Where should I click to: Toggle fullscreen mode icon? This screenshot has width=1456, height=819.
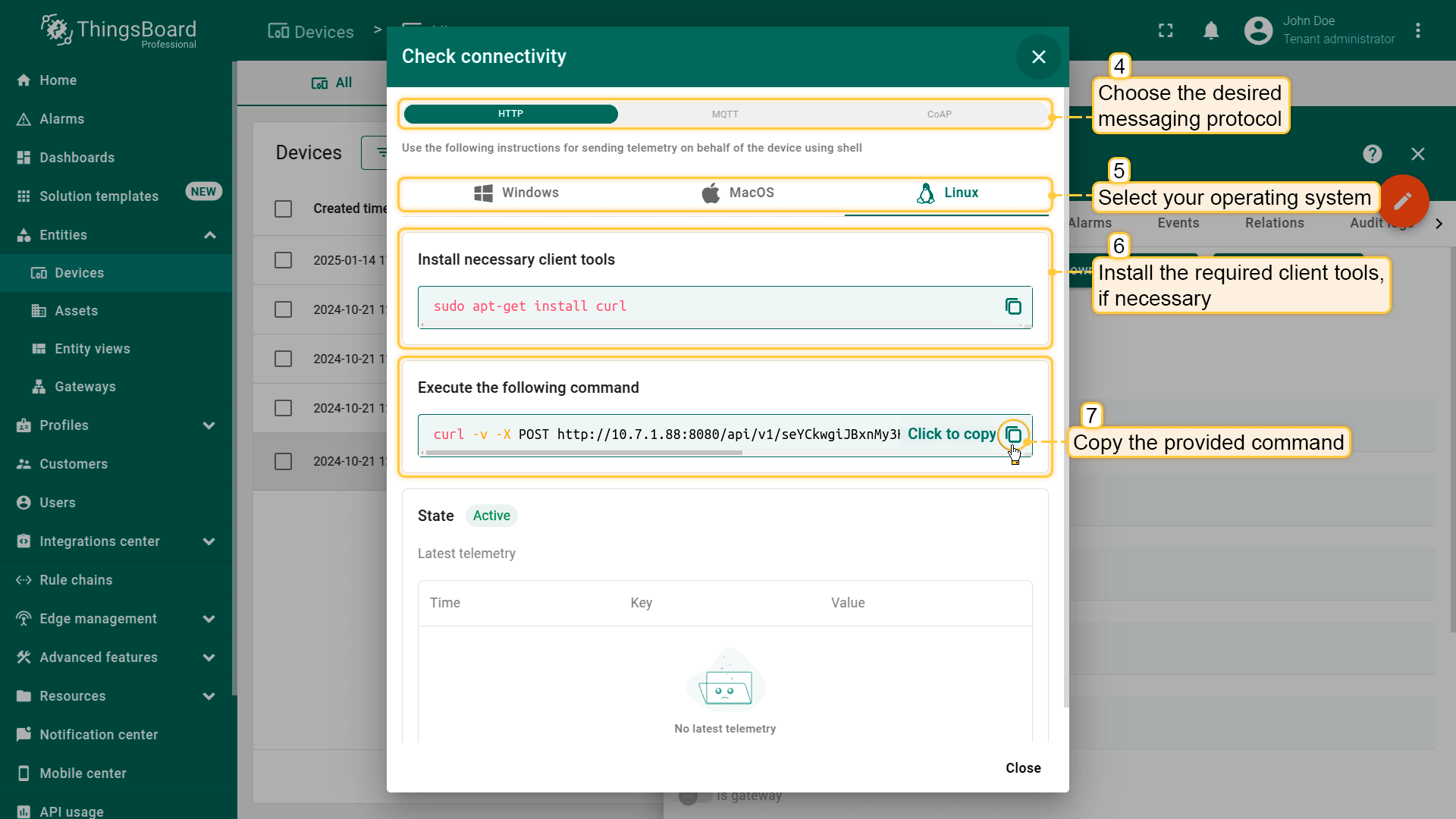1166,30
